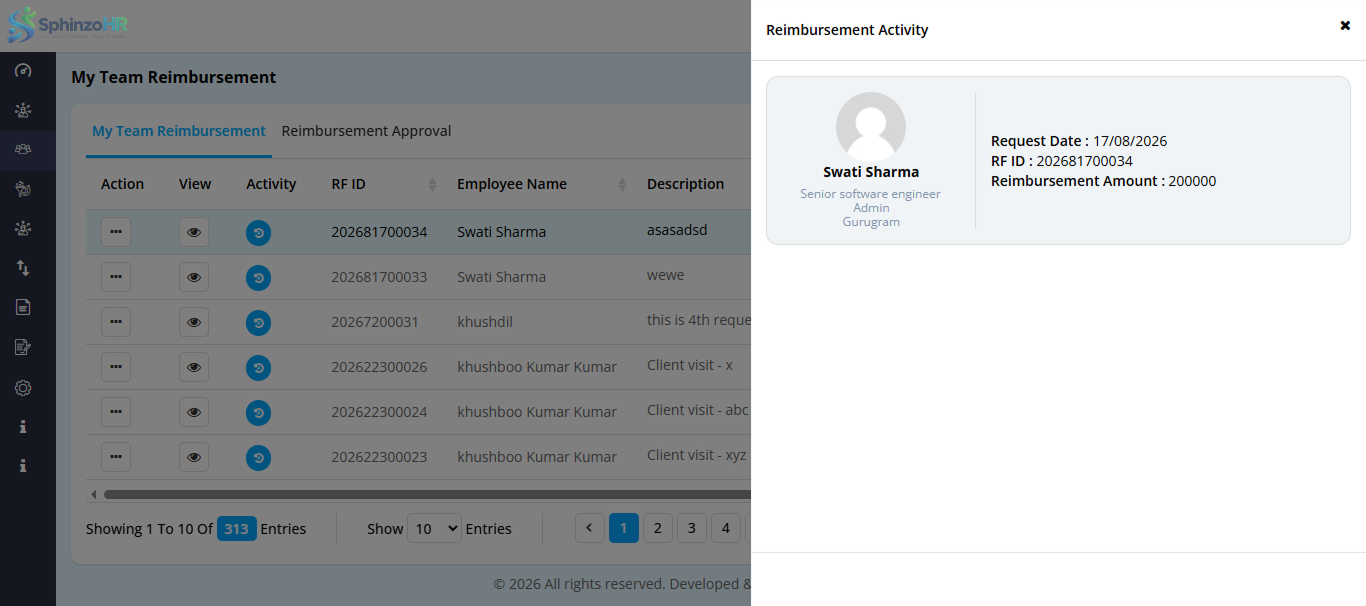Sort the table by Employee Name
This screenshot has height=606, width=1366.
622,184
